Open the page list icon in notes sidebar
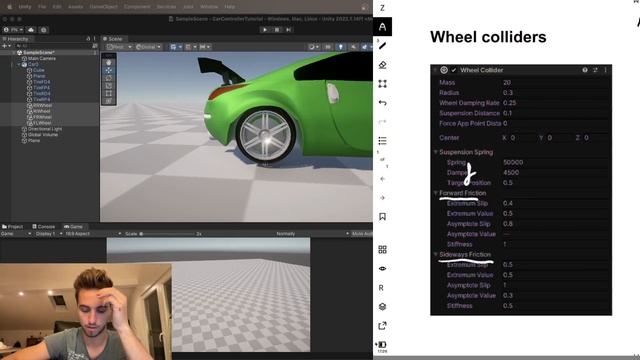The height and width of the screenshot is (360, 640). tap(382, 141)
